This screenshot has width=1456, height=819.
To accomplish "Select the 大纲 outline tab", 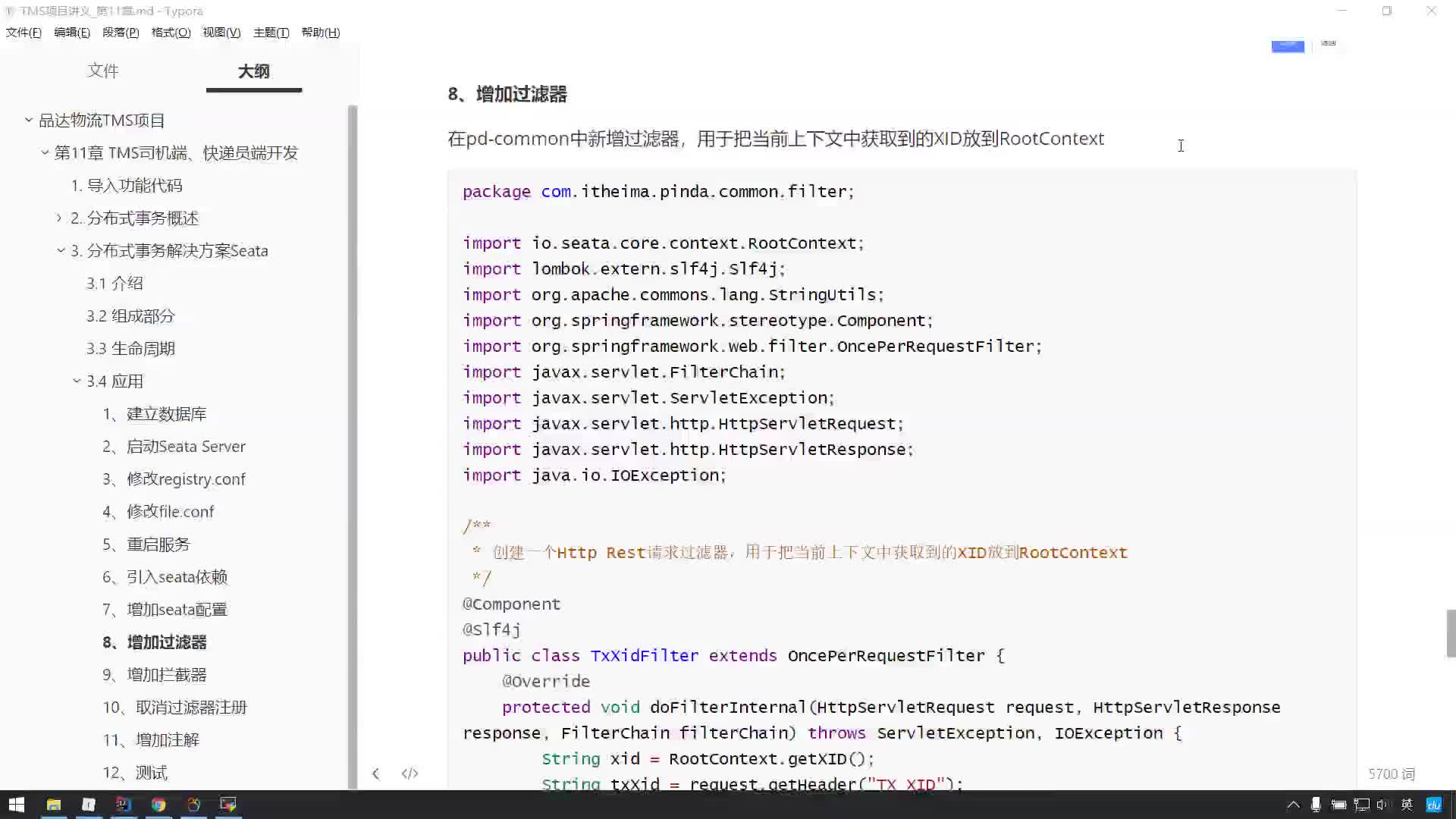I will pyautogui.click(x=254, y=71).
